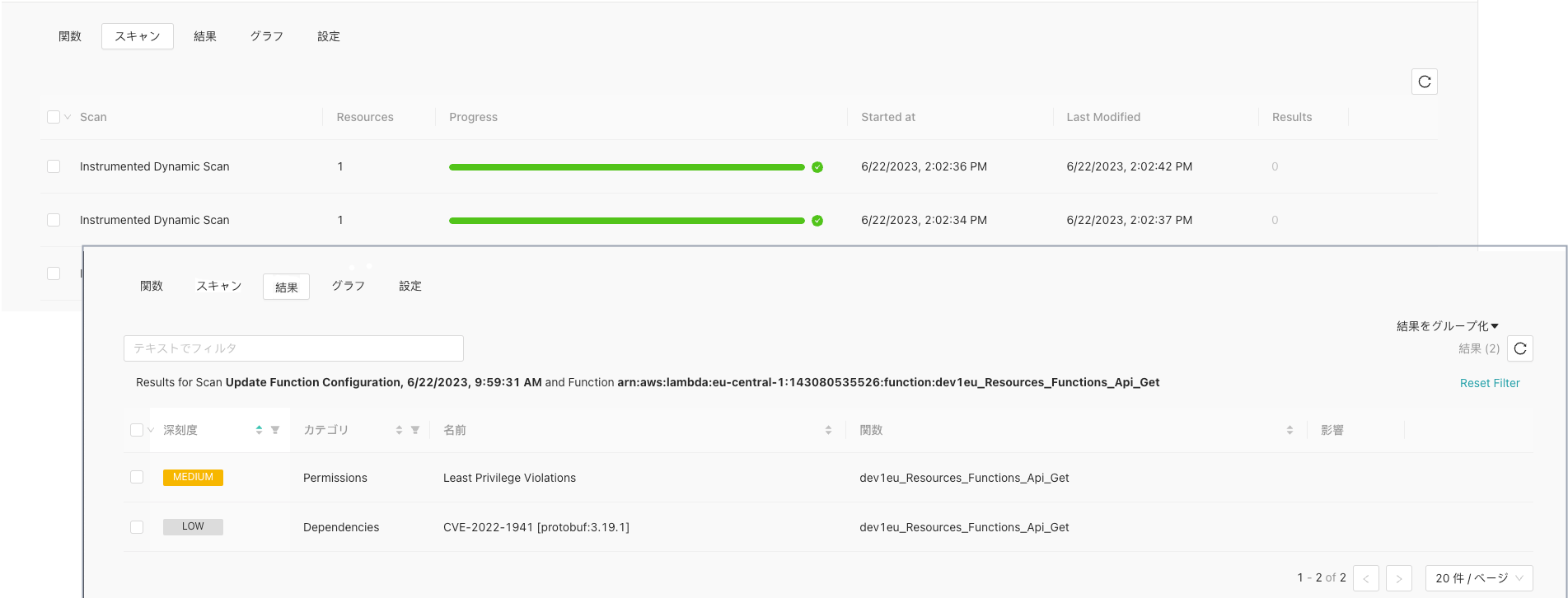Click the green completed check for the 2:02:34 PM scan
Image resolution: width=1568 pixels, height=598 pixels.
(x=817, y=221)
